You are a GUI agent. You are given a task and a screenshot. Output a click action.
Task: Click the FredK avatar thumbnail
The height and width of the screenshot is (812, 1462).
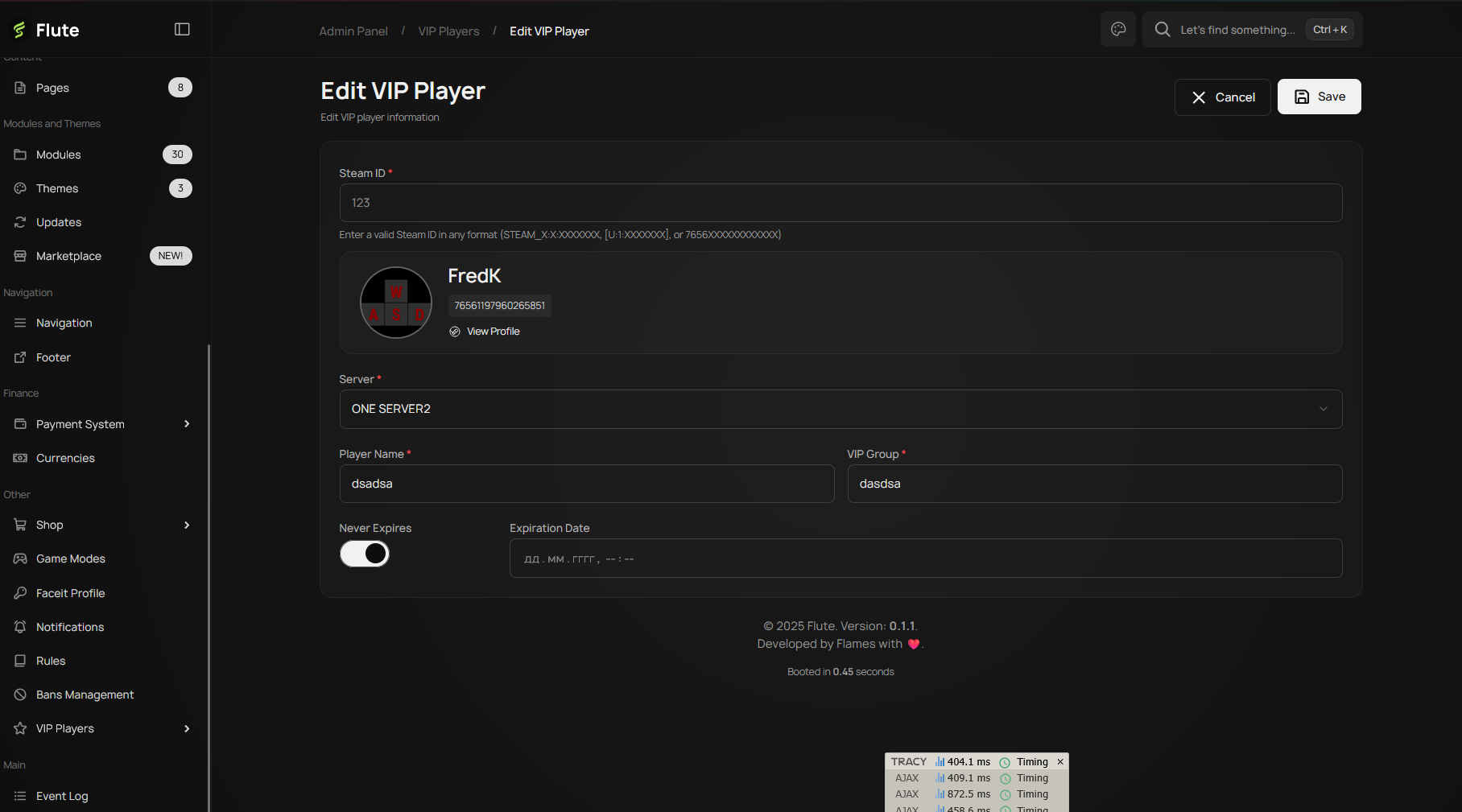[396, 303]
